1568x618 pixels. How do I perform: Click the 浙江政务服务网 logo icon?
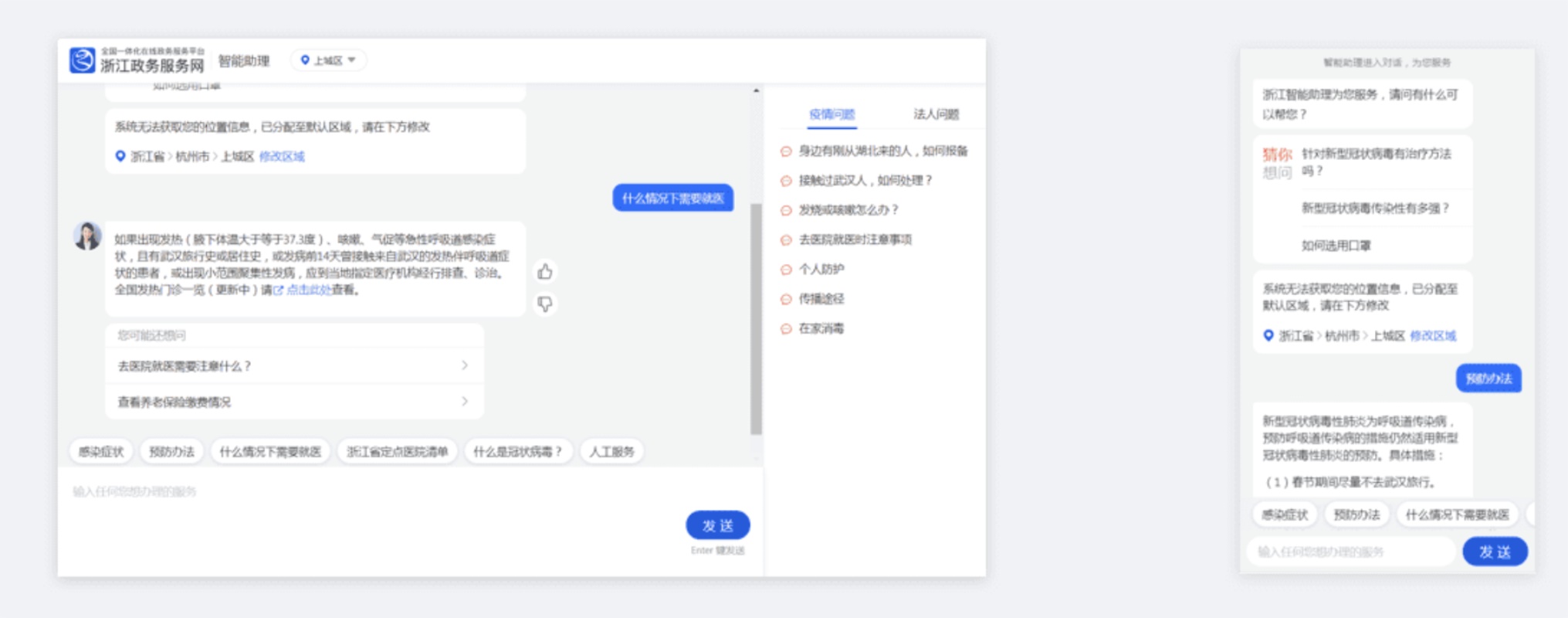tap(83, 60)
